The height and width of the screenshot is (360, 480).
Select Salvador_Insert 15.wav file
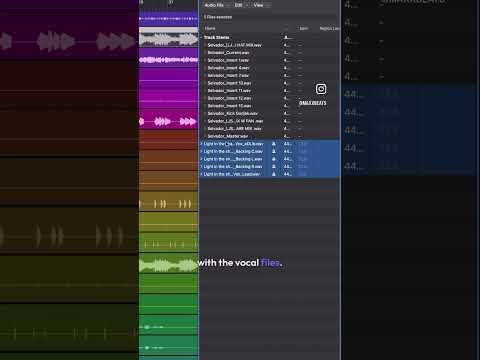(229, 106)
